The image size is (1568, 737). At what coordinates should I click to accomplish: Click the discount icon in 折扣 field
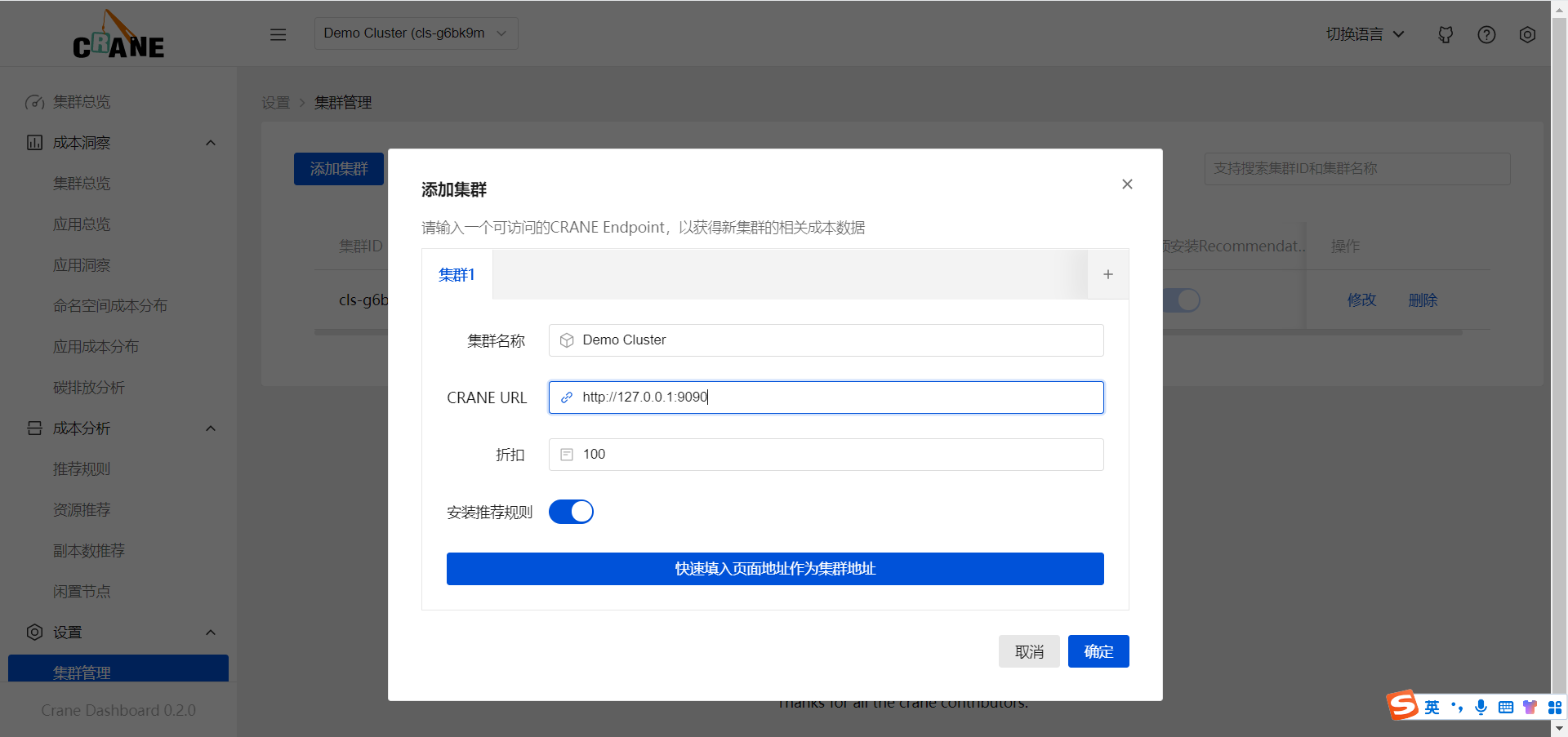[x=567, y=455]
